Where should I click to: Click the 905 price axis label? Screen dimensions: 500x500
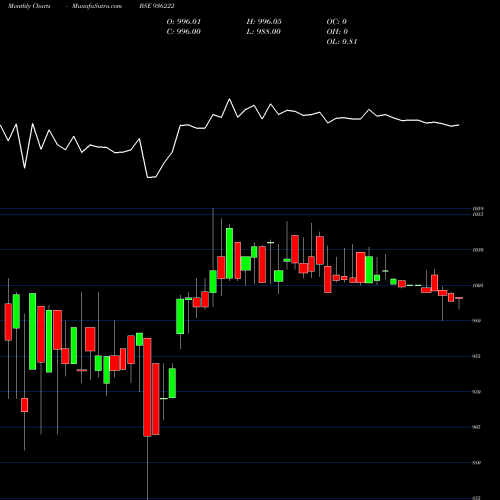(x=476, y=427)
